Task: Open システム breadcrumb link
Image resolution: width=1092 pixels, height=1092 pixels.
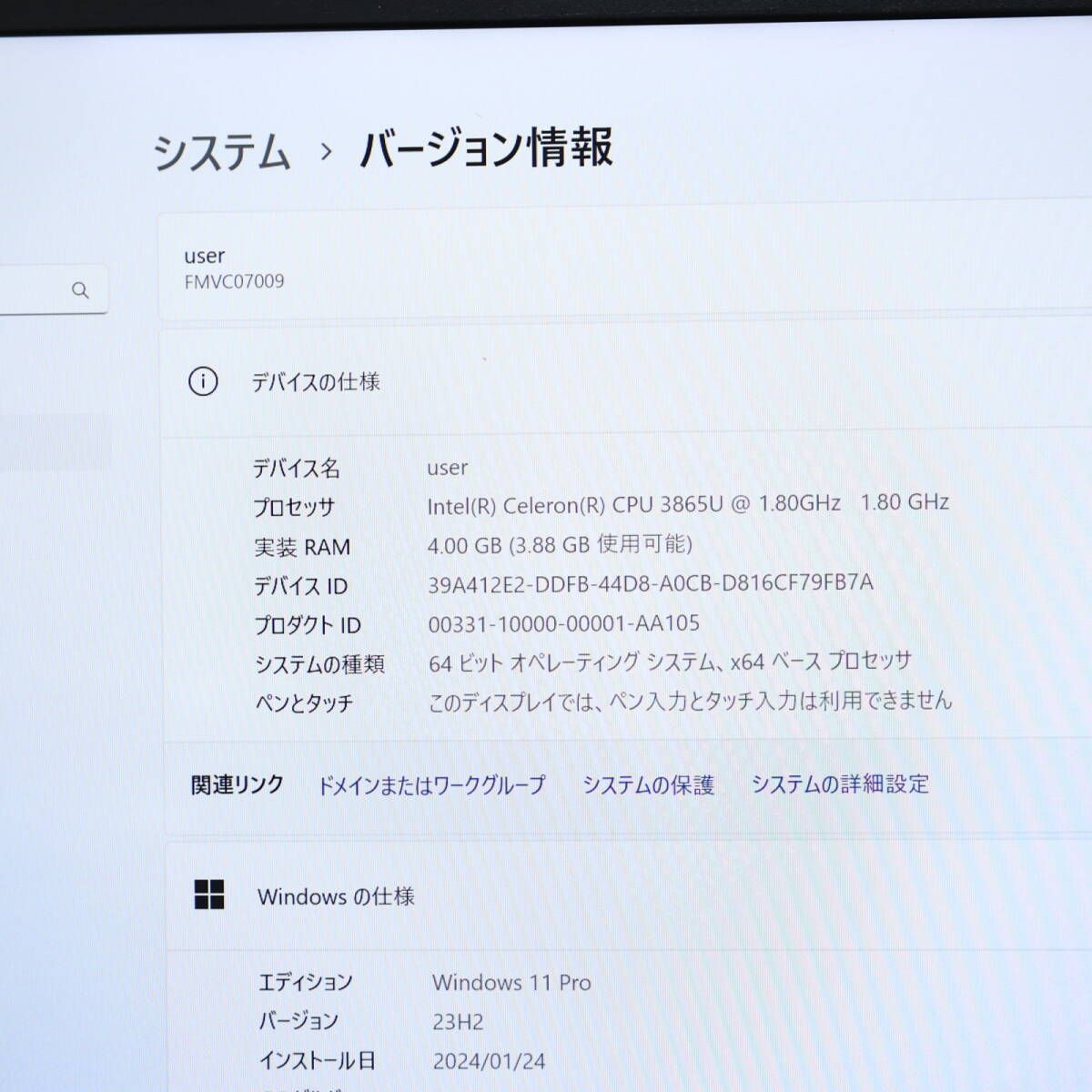Action: [x=221, y=151]
